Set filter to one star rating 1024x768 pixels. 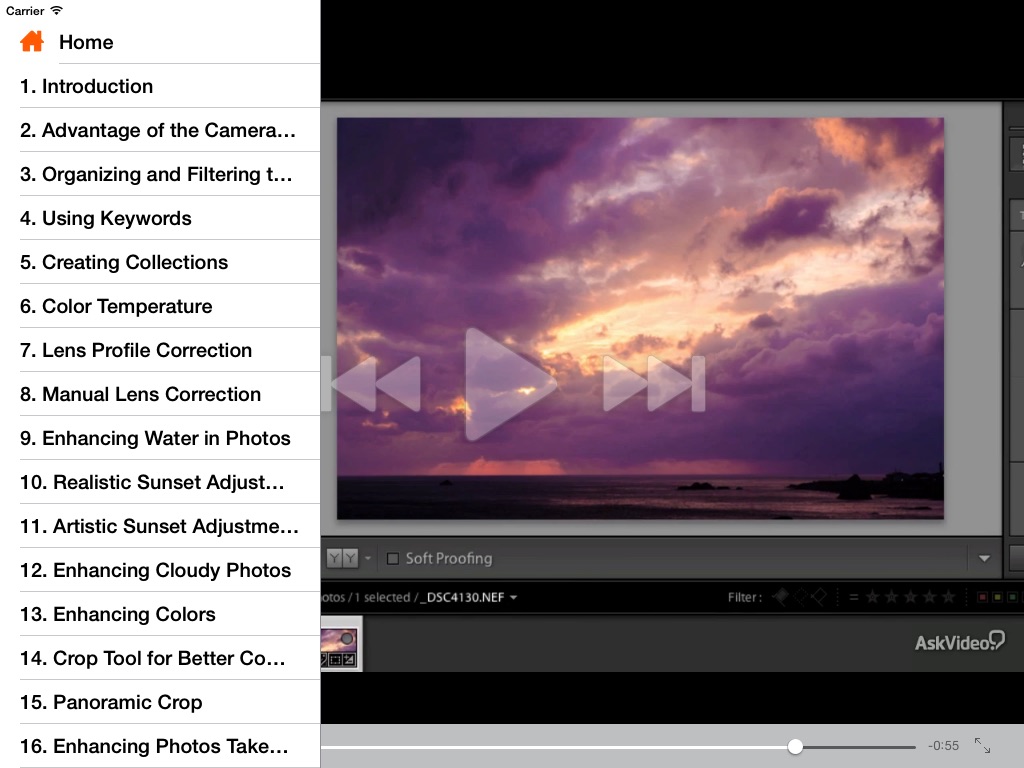pyautogui.click(x=872, y=596)
